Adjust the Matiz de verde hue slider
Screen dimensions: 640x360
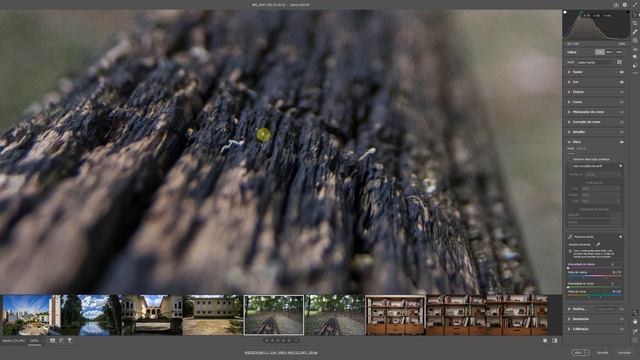tap(595, 296)
